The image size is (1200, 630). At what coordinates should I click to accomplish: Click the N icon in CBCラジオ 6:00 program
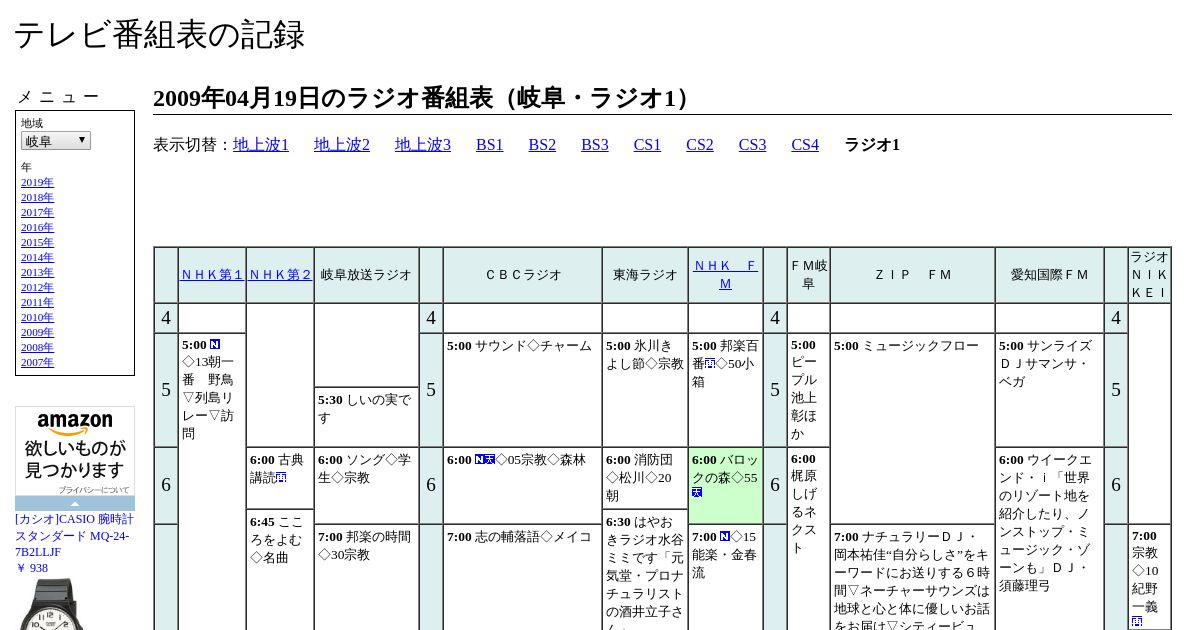[x=480, y=460]
